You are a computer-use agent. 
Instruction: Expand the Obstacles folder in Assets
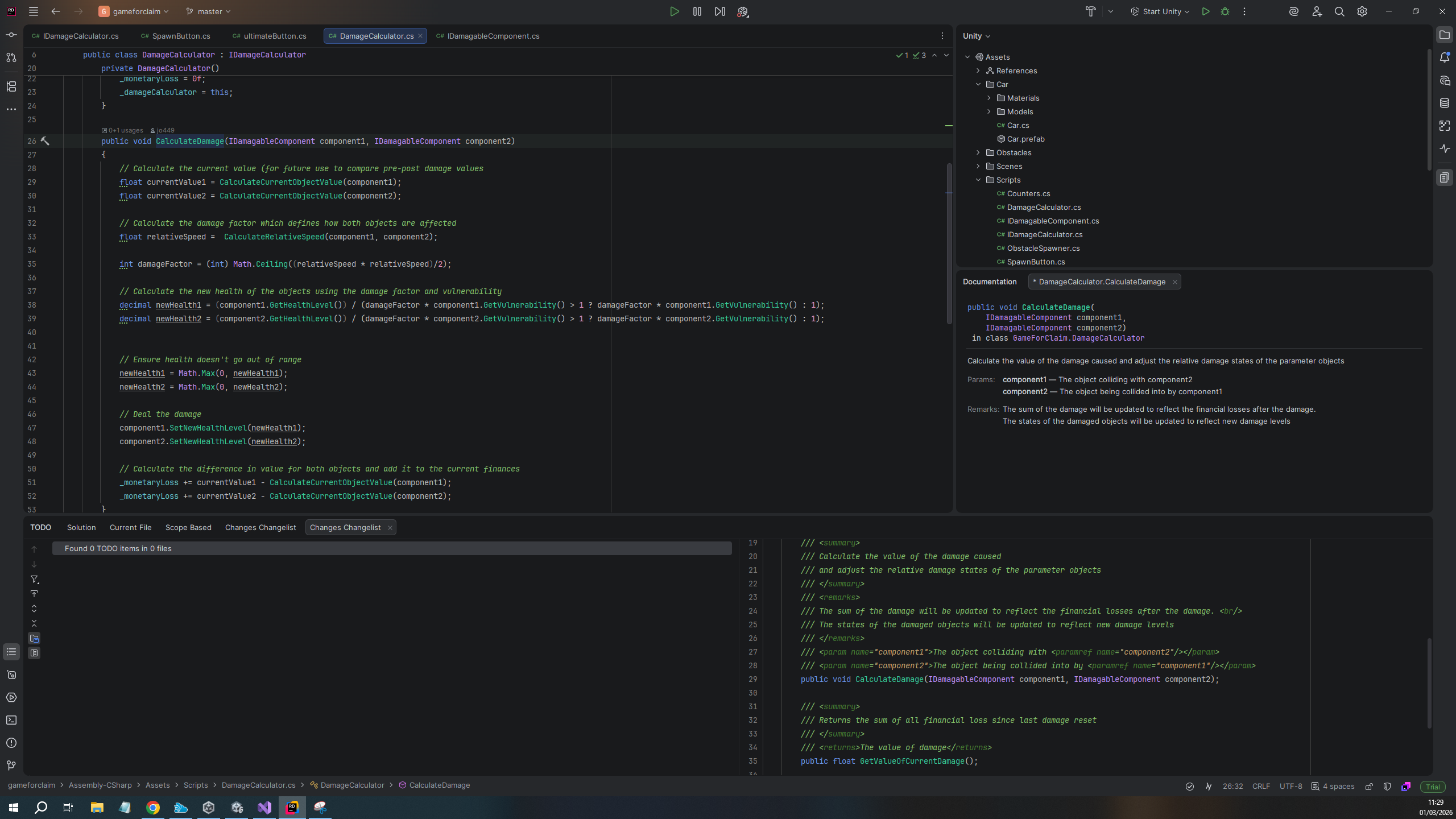(x=978, y=152)
